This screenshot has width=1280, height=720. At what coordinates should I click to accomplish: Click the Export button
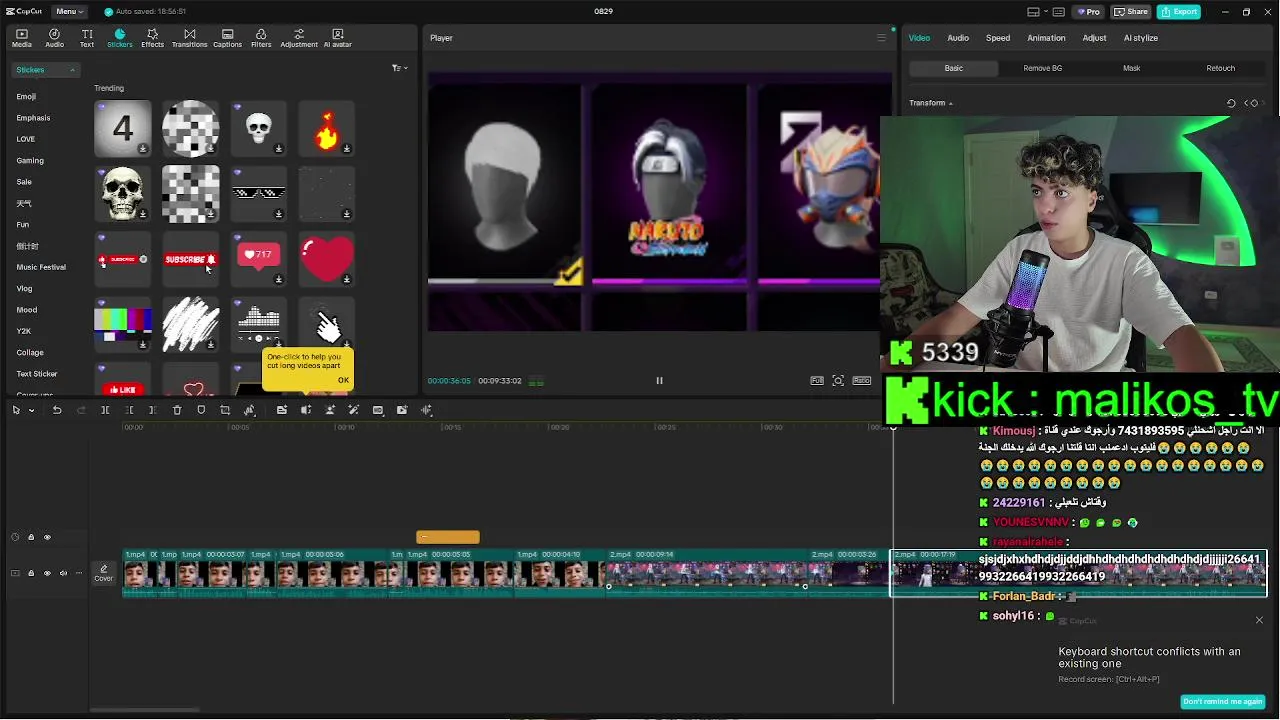click(x=1179, y=12)
